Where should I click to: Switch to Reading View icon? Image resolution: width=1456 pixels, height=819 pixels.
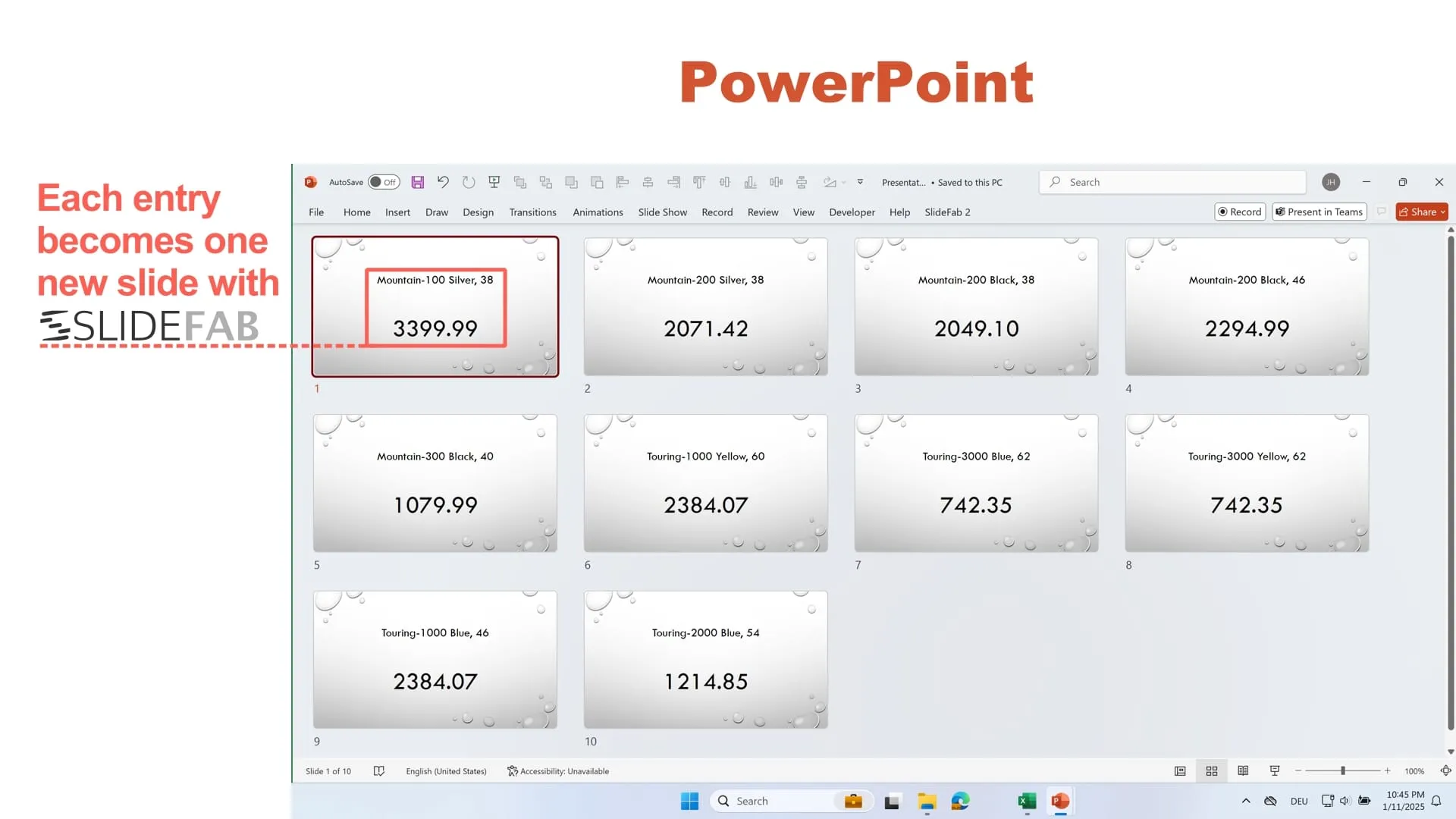(1243, 771)
